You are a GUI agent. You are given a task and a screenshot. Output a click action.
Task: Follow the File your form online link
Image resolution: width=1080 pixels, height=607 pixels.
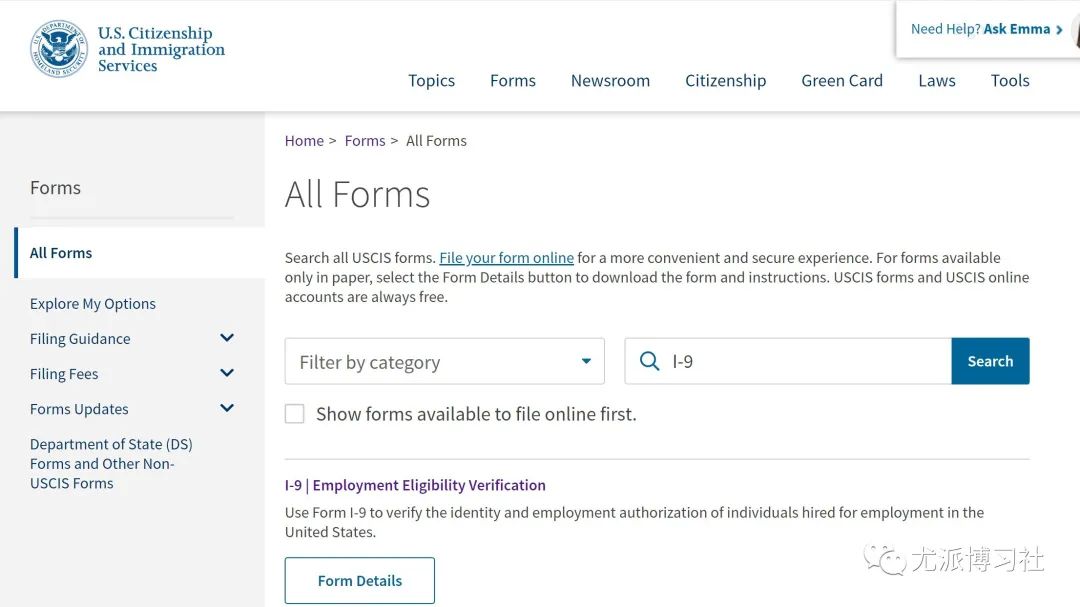[506, 258]
